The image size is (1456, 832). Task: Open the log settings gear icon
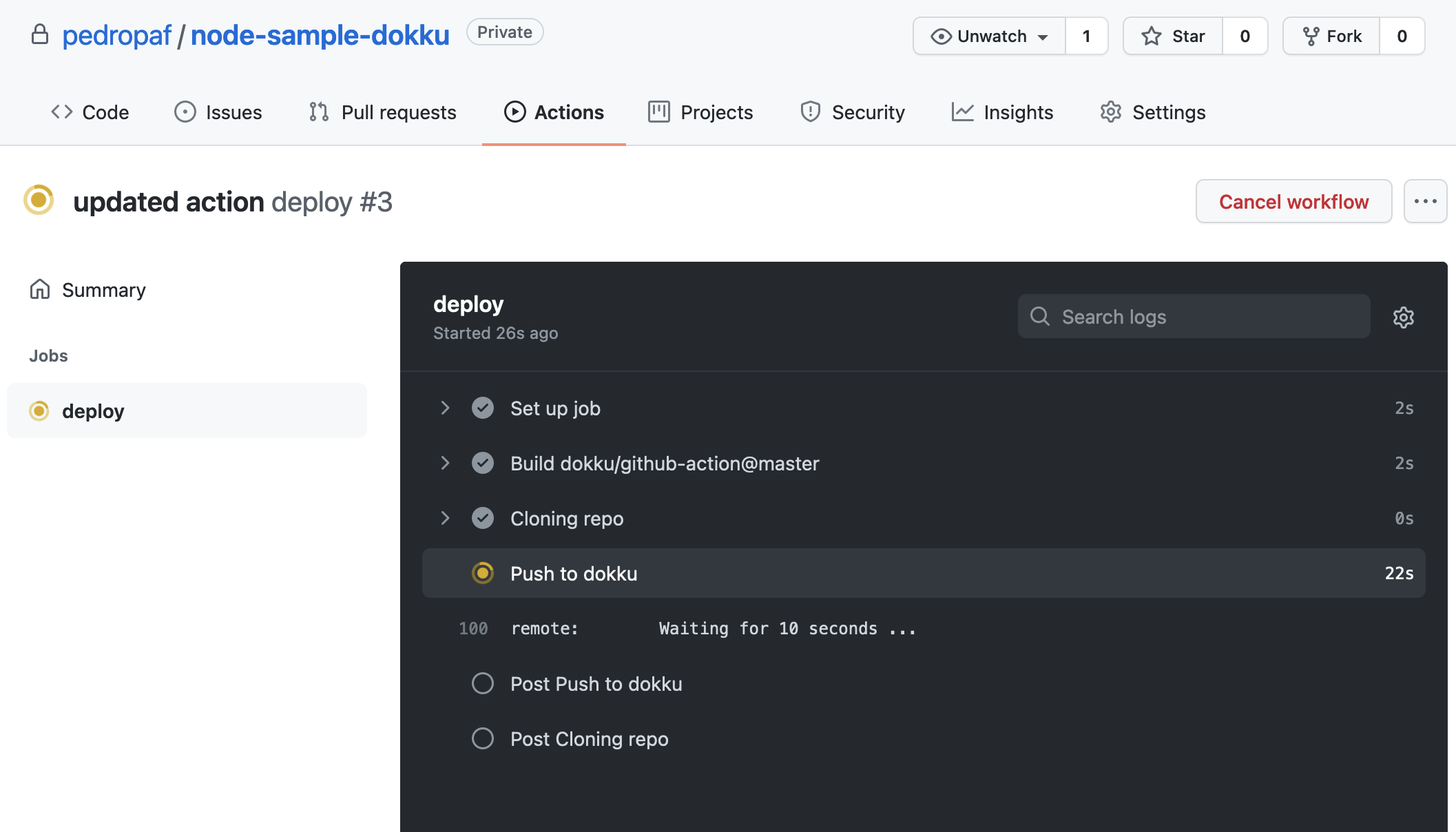(x=1403, y=317)
